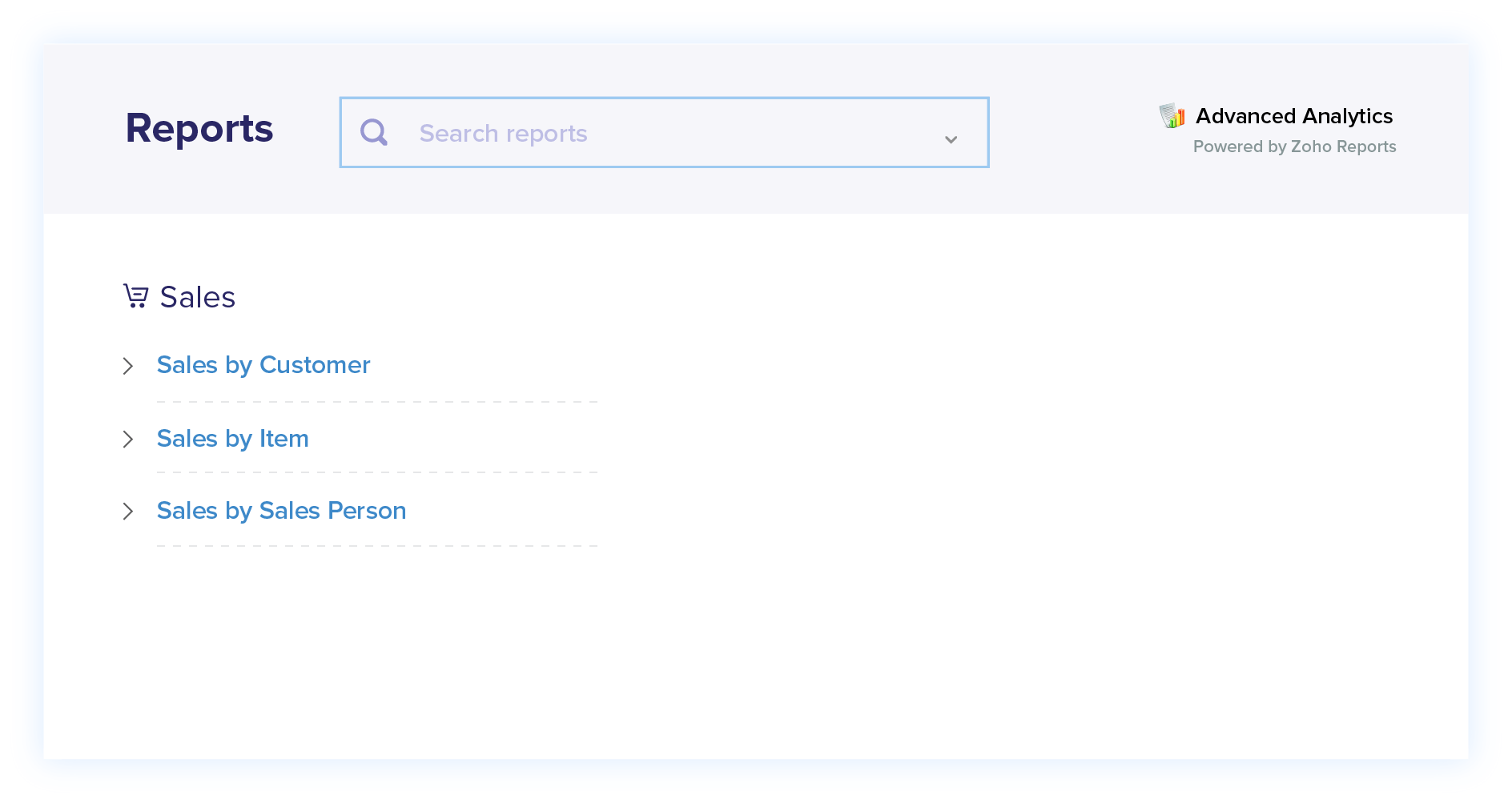This screenshot has width=1512, height=803.
Task: Select the chevron icon before Sales by Sales Person
Action: (x=129, y=512)
